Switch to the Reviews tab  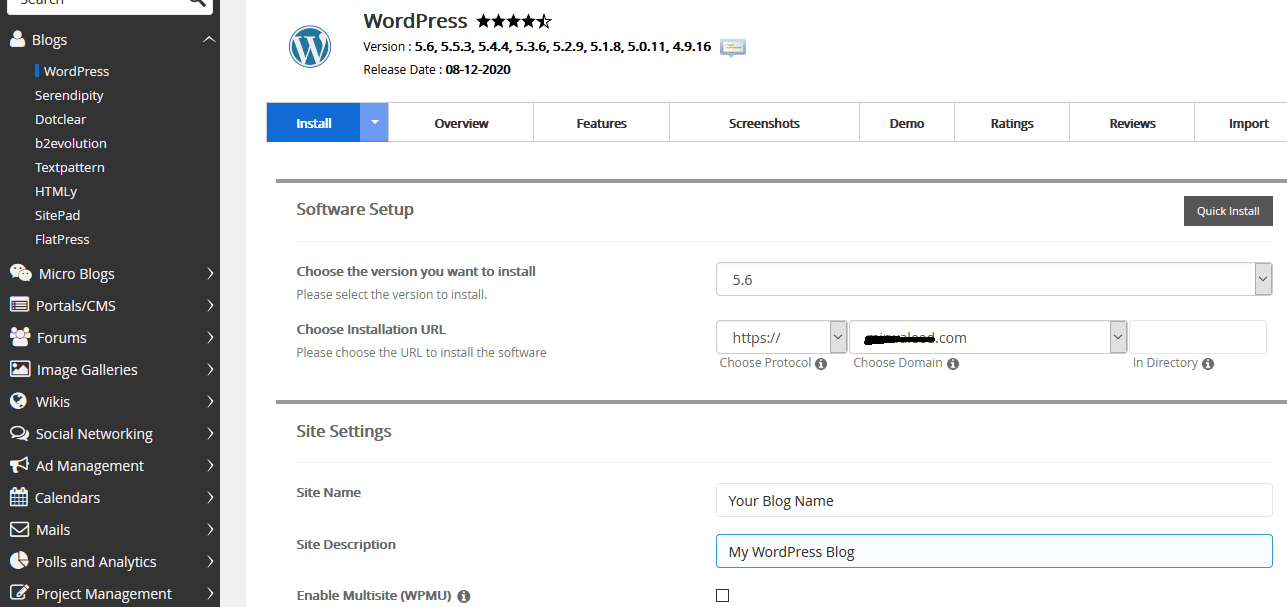(x=1132, y=123)
